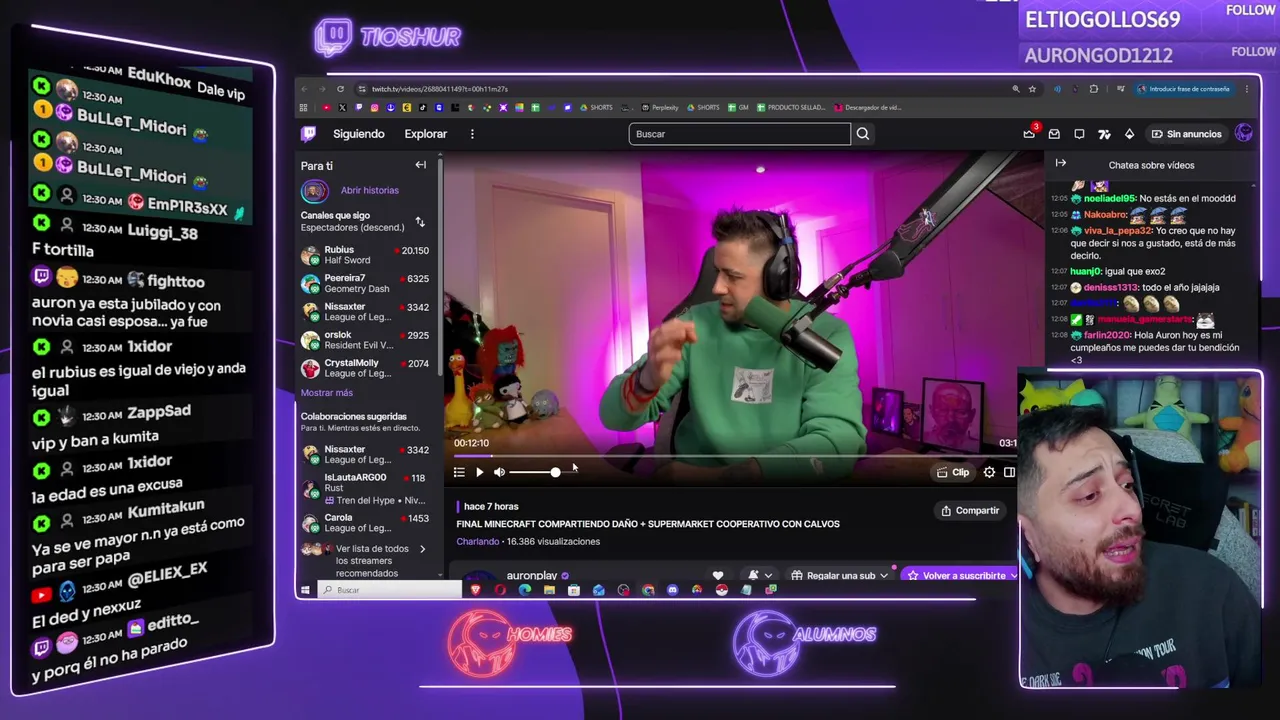1280x720 pixels.
Task: Click the browser address bar URL
Action: click(x=440, y=89)
